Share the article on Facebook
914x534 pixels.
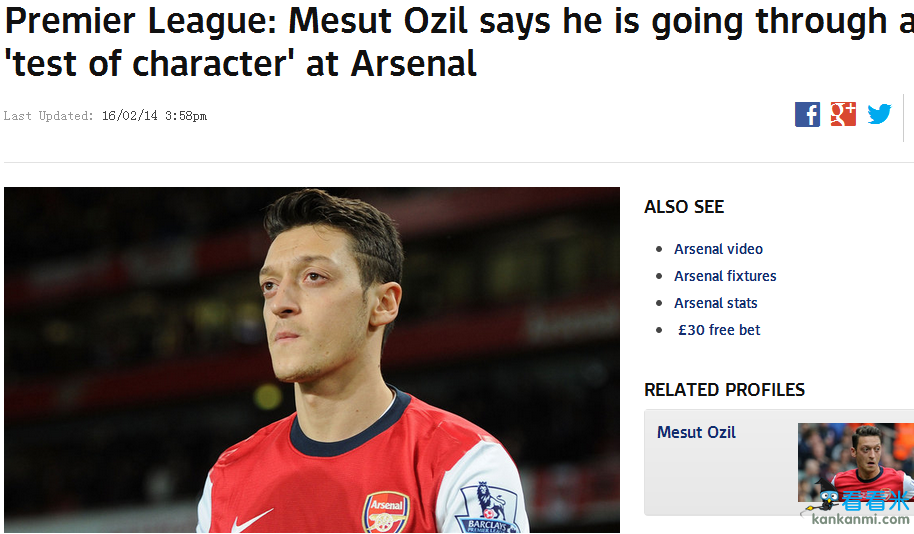tap(807, 114)
